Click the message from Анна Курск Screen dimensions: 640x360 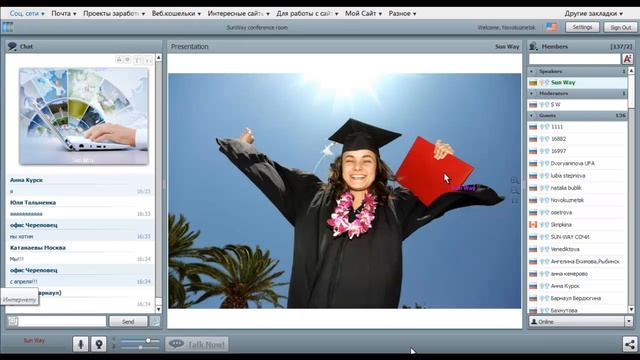pyautogui.click(x=80, y=186)
